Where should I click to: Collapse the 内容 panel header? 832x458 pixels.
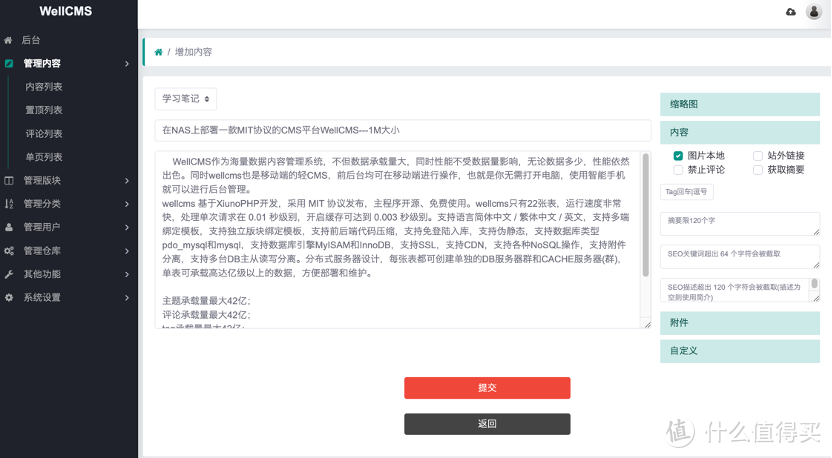coord(740,132)
